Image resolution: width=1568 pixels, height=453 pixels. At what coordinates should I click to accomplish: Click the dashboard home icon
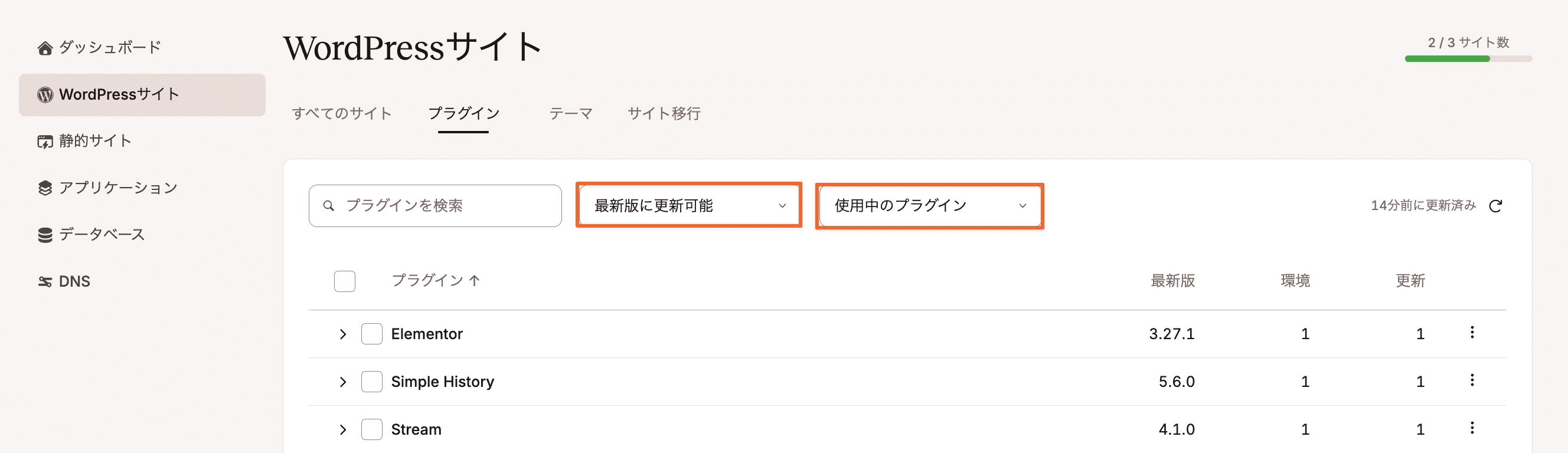[x=44, y=47]
